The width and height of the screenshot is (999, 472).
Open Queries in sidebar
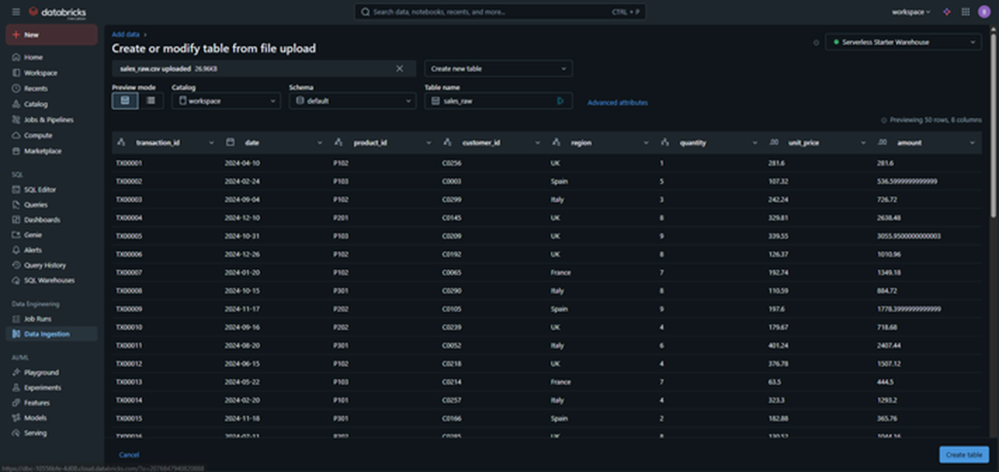[x=52, y=204]
